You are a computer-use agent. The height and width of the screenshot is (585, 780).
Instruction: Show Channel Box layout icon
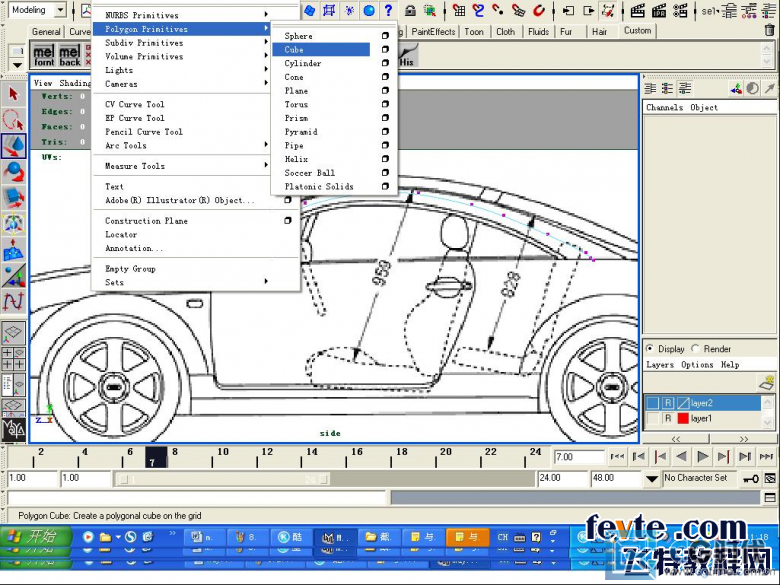coord(649,89)
